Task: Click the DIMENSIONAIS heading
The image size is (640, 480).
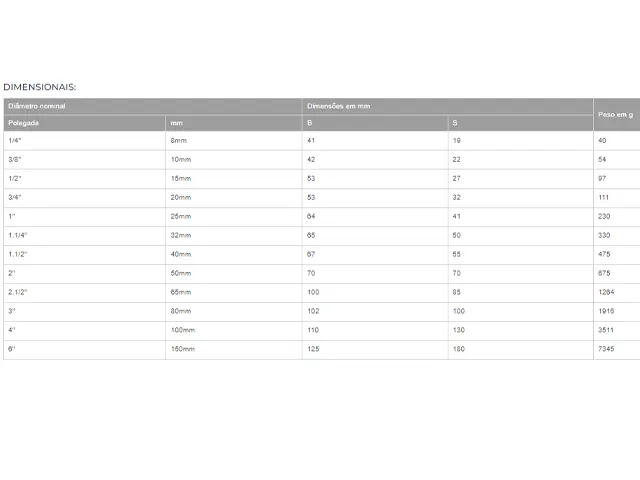Action: (40, 87)
